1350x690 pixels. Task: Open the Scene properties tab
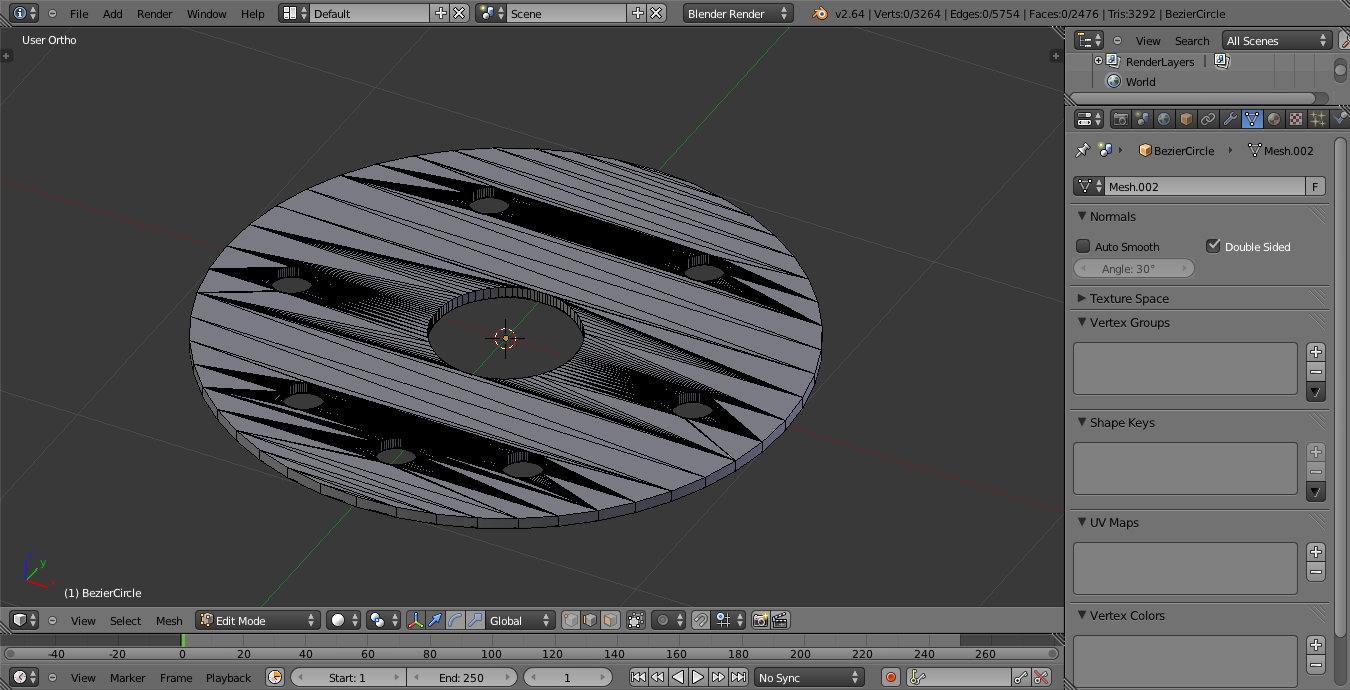click(1142, 119)
